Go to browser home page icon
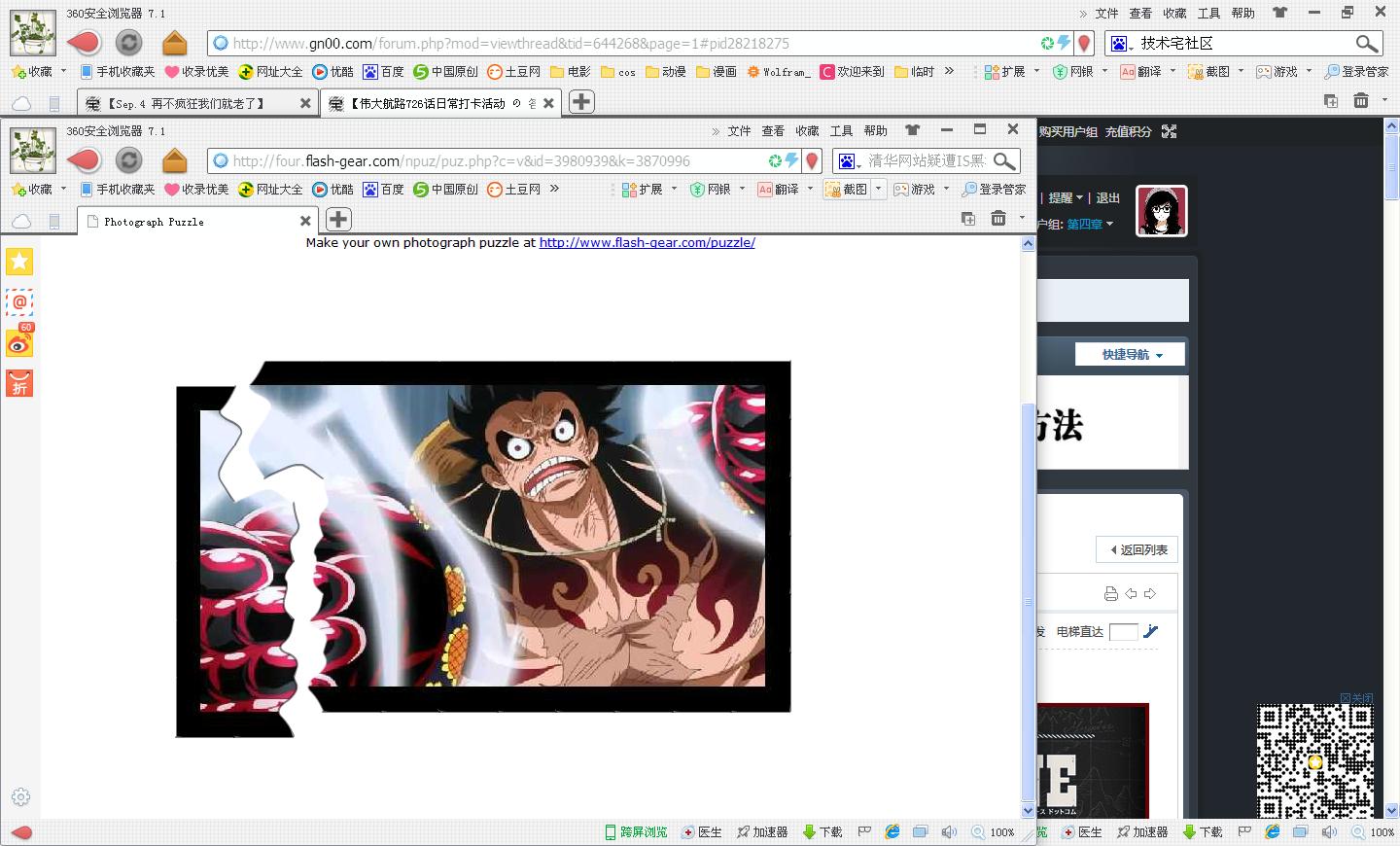The image size is (1400, 846). pyautogui.click(x=174, y=160)
